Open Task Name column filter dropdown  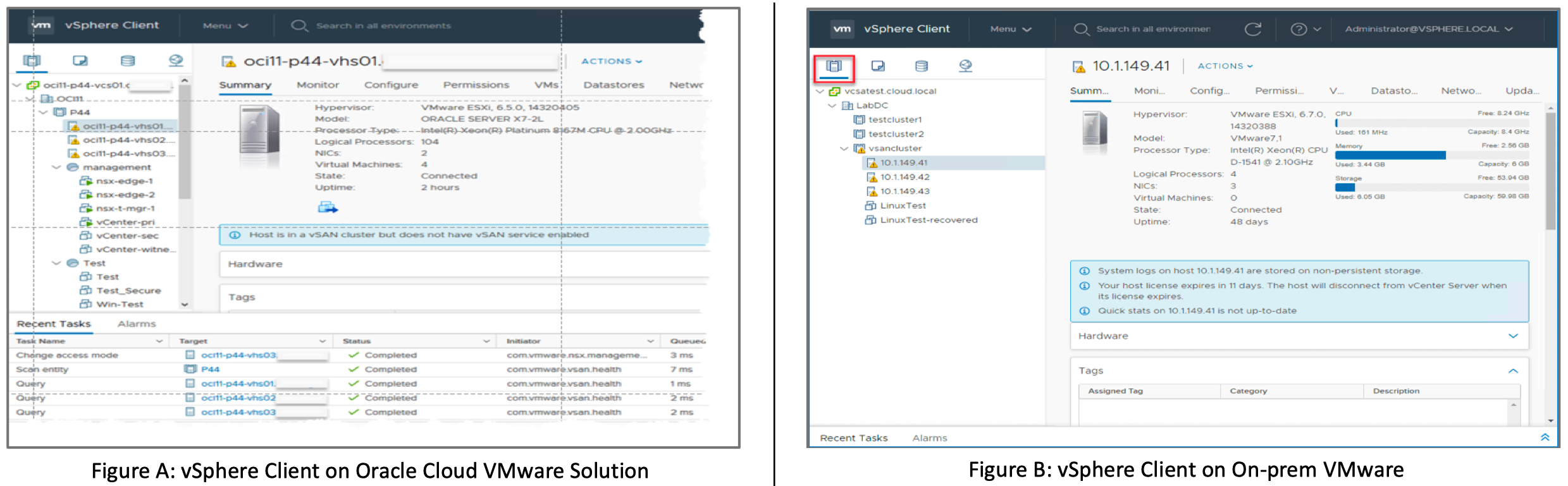159,341
